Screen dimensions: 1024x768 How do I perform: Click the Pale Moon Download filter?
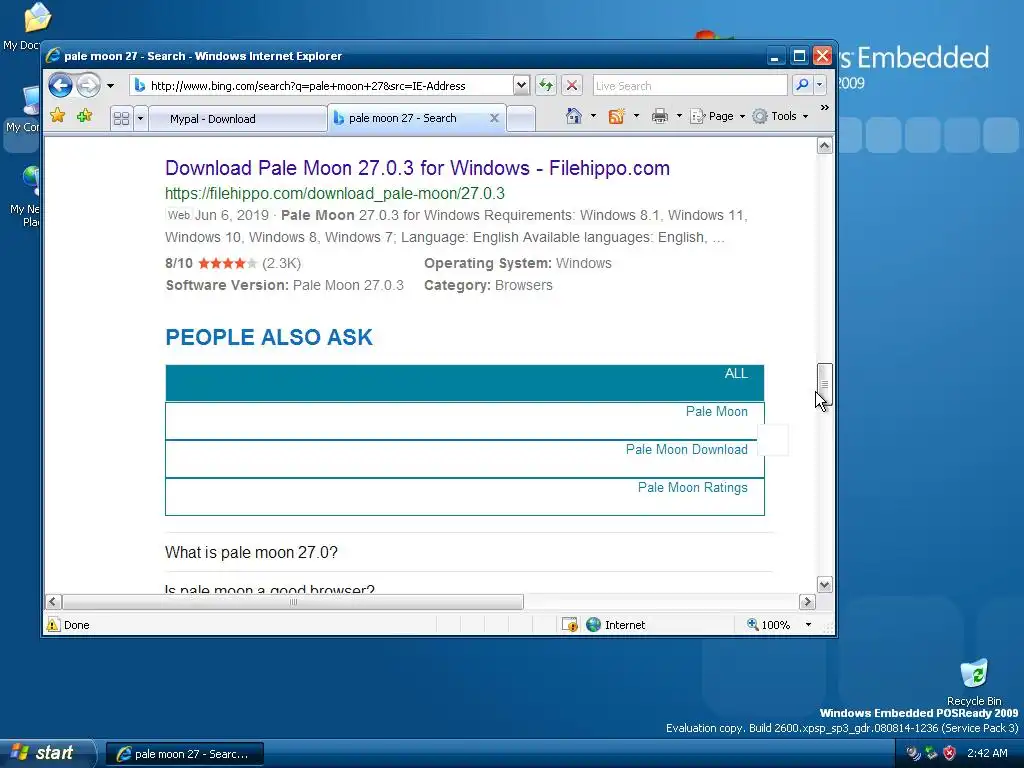(x=464, y=458)
